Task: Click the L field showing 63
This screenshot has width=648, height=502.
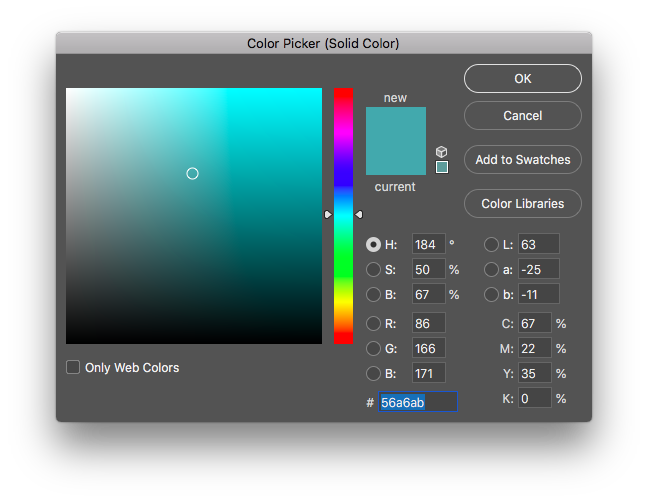Action: (x=539, y=244)
